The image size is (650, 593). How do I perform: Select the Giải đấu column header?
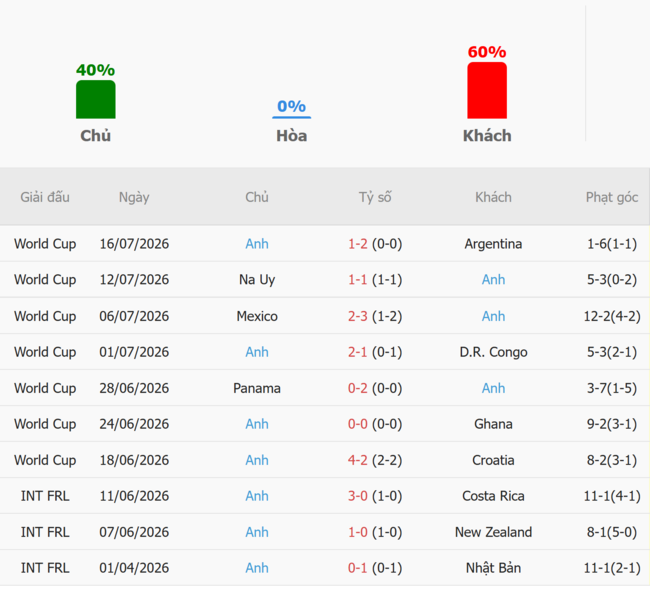pos(45,197)
